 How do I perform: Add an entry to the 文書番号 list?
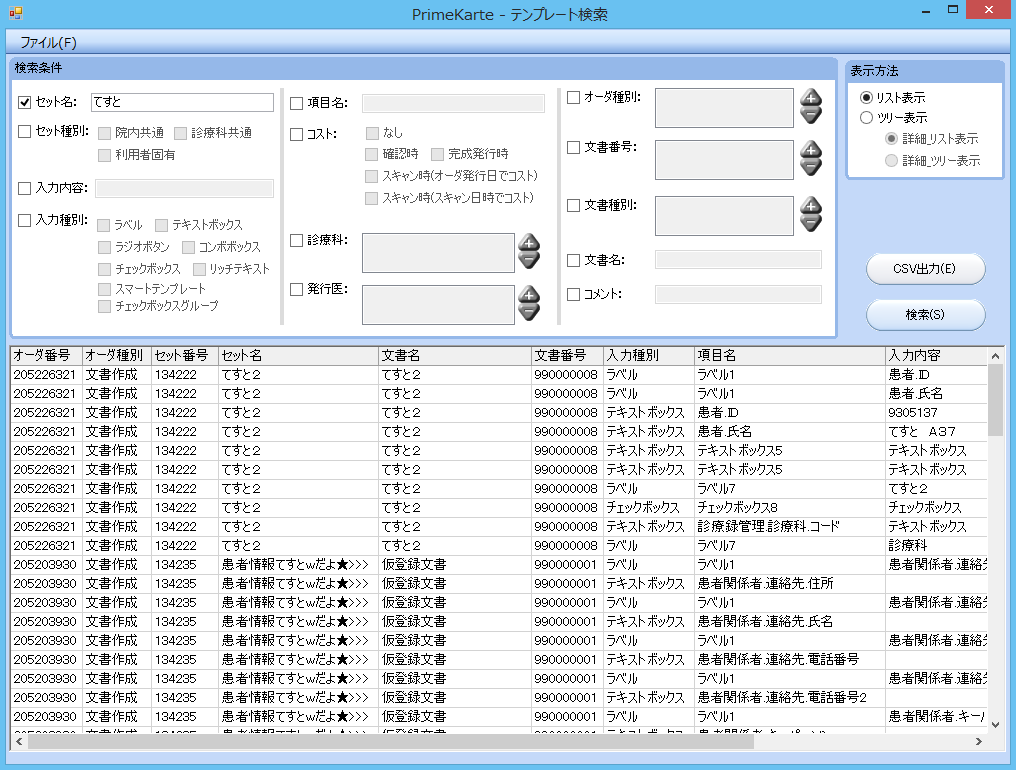click(811, 150)
